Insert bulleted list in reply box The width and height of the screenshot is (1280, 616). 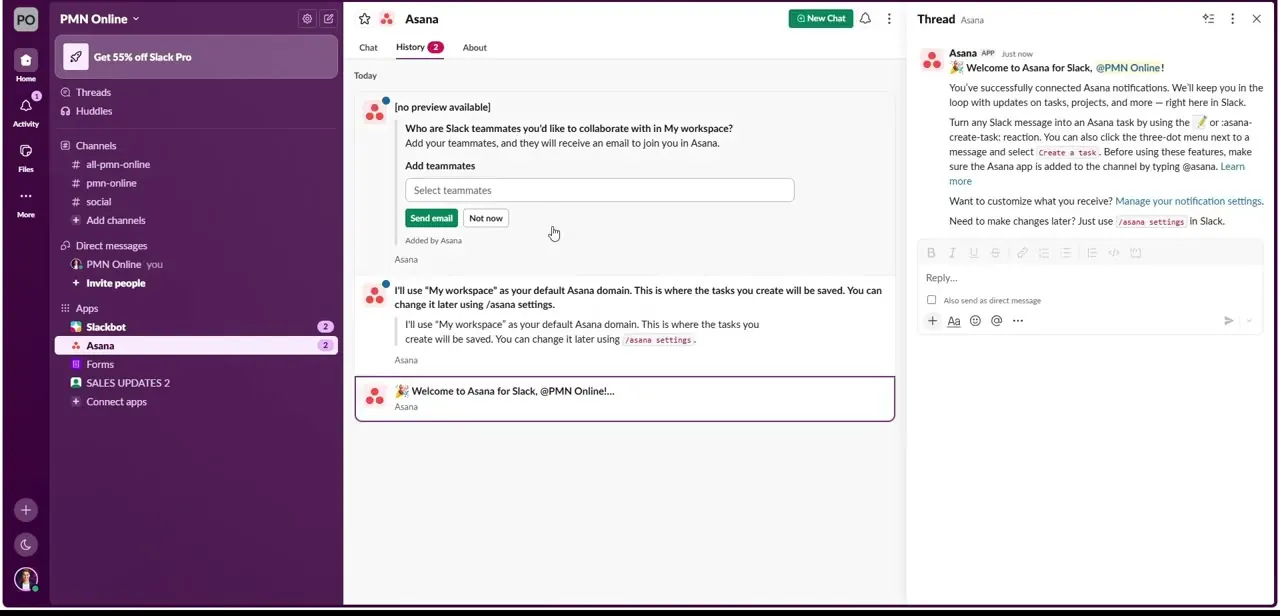(1066, 253)
